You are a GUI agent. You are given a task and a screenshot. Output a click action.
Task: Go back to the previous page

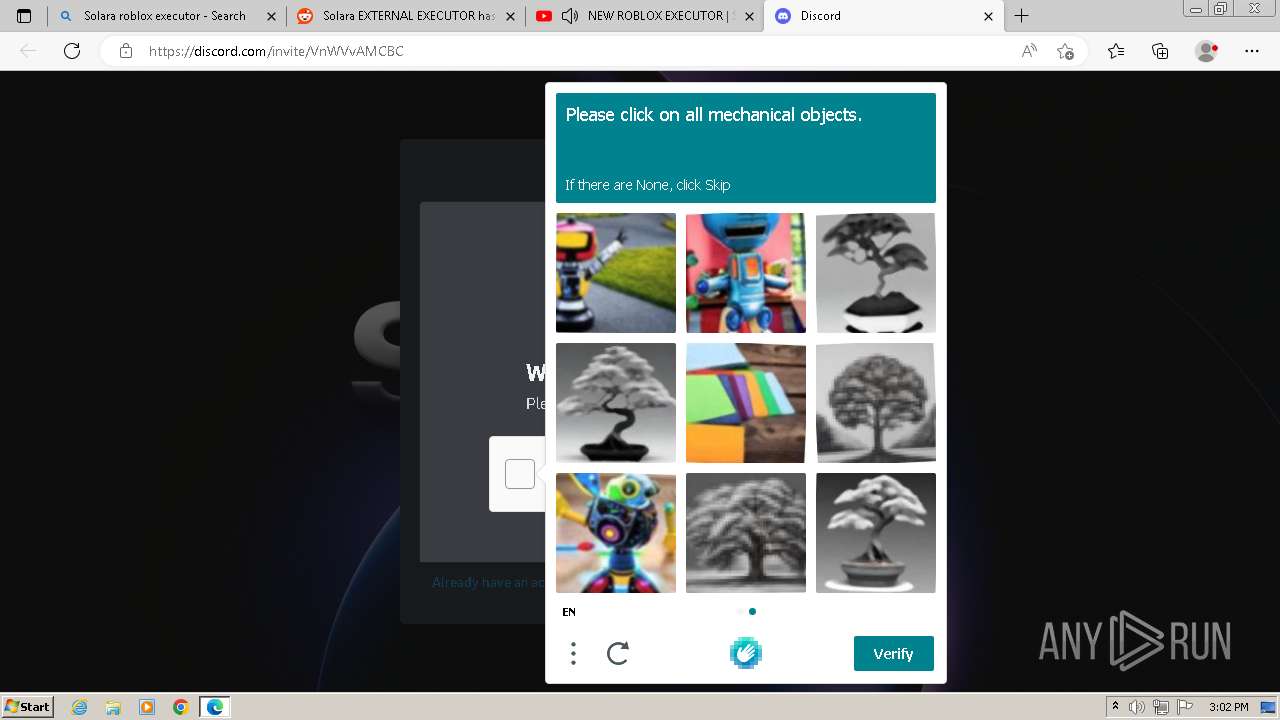tap(28, 51)
